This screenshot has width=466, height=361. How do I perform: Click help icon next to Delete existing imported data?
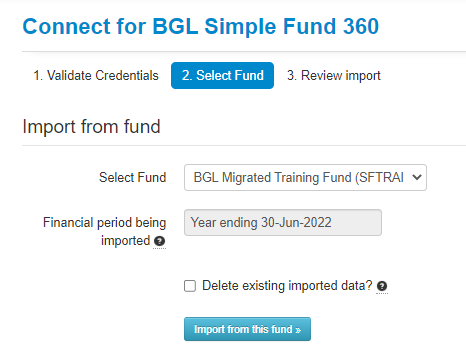[x=382, y=286]
